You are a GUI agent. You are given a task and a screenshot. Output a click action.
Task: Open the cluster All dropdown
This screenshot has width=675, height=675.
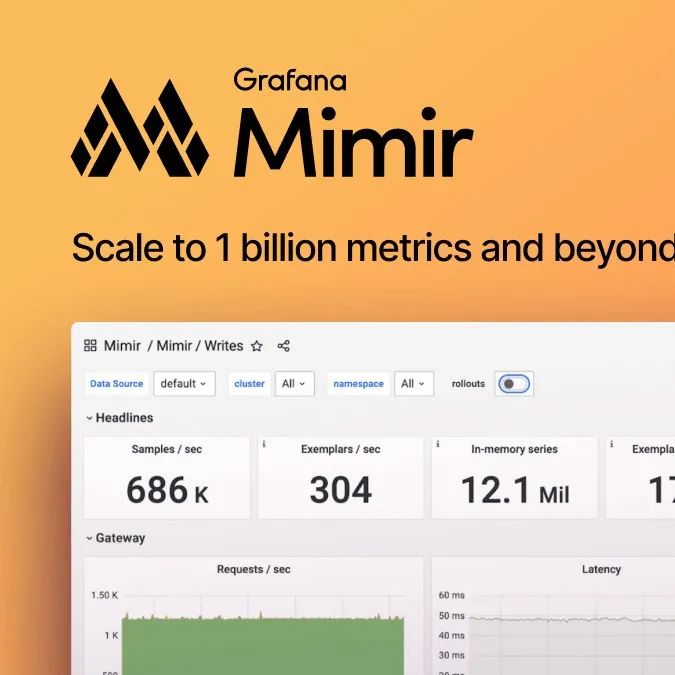pyautogui.click(x=294, y=384)
